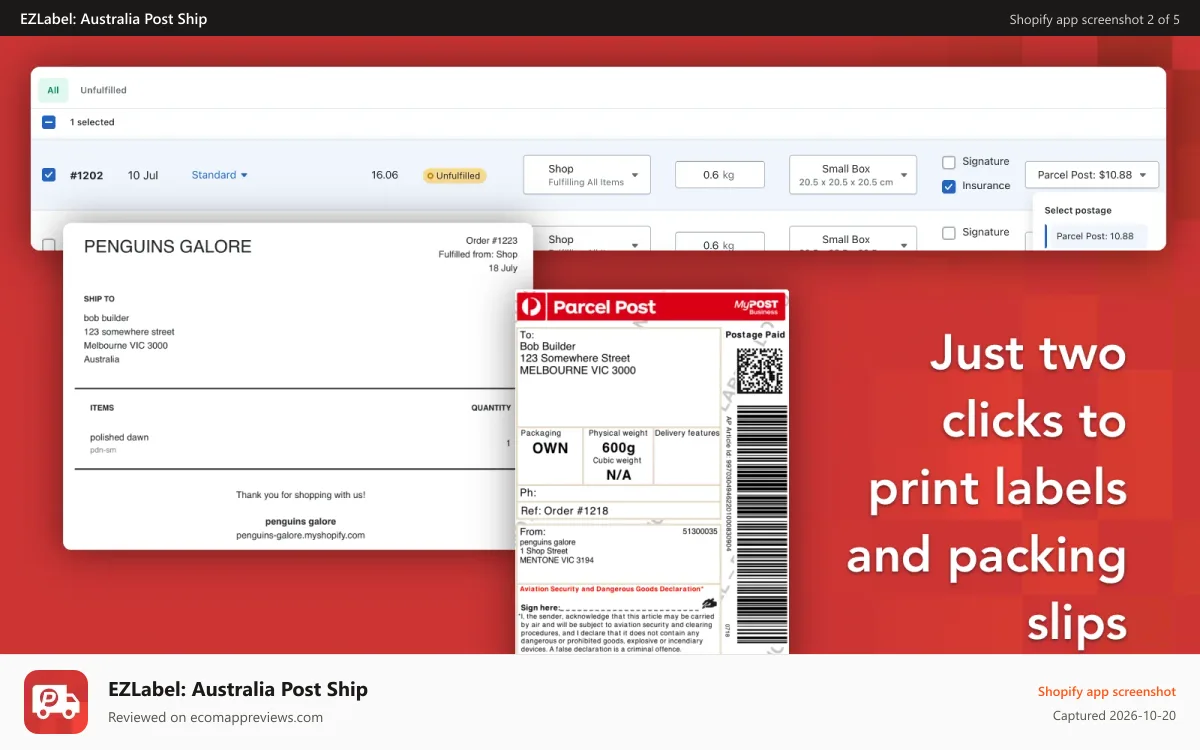The image size is (1200, 750).
Task: Click the 0.6 kg weight field for #1202
Action: tap(720, 175)
